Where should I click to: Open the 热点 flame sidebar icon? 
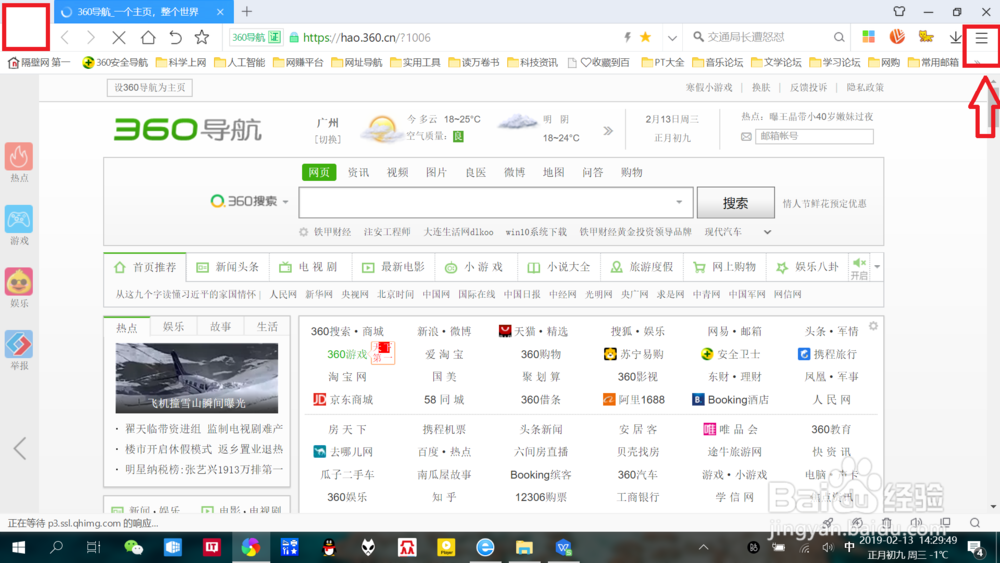[x=19, y=156]
